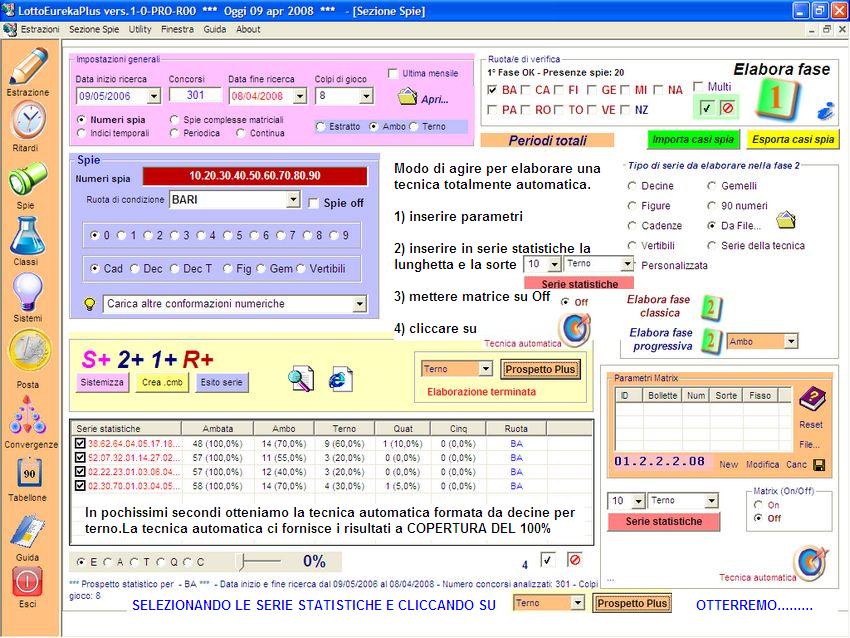Click the Elabora fase classica 2 icon
The height and width of the screenshot is (638, 850).
point(711,307)
